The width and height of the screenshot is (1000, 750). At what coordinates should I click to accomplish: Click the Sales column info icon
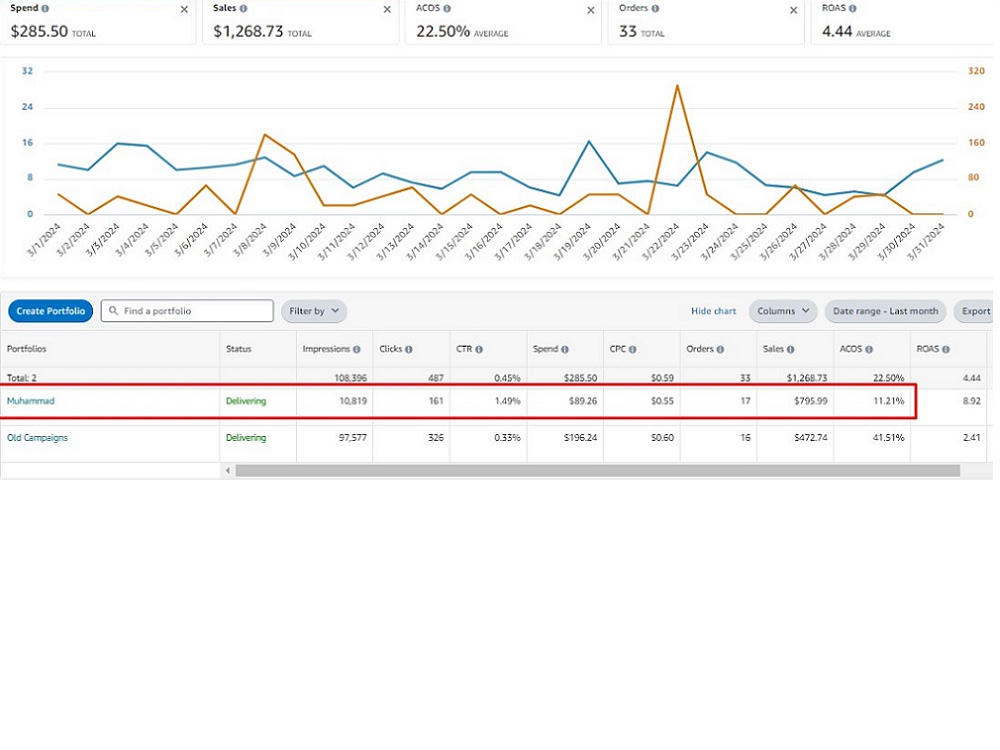click(x=790, y=349)
